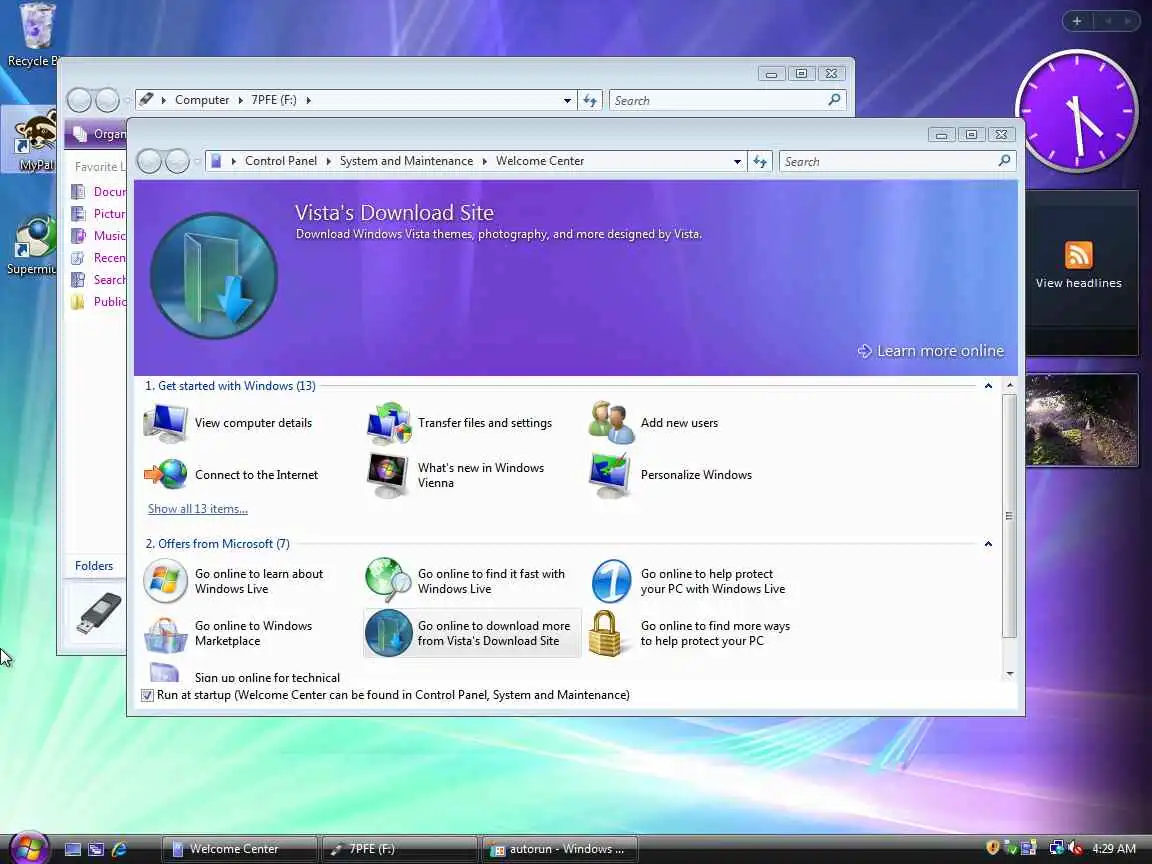The height and width of the screenshot is (864, 1152).
Task: Click the slideshow photo gadget thumbnail
Action: coord(1081,420)
